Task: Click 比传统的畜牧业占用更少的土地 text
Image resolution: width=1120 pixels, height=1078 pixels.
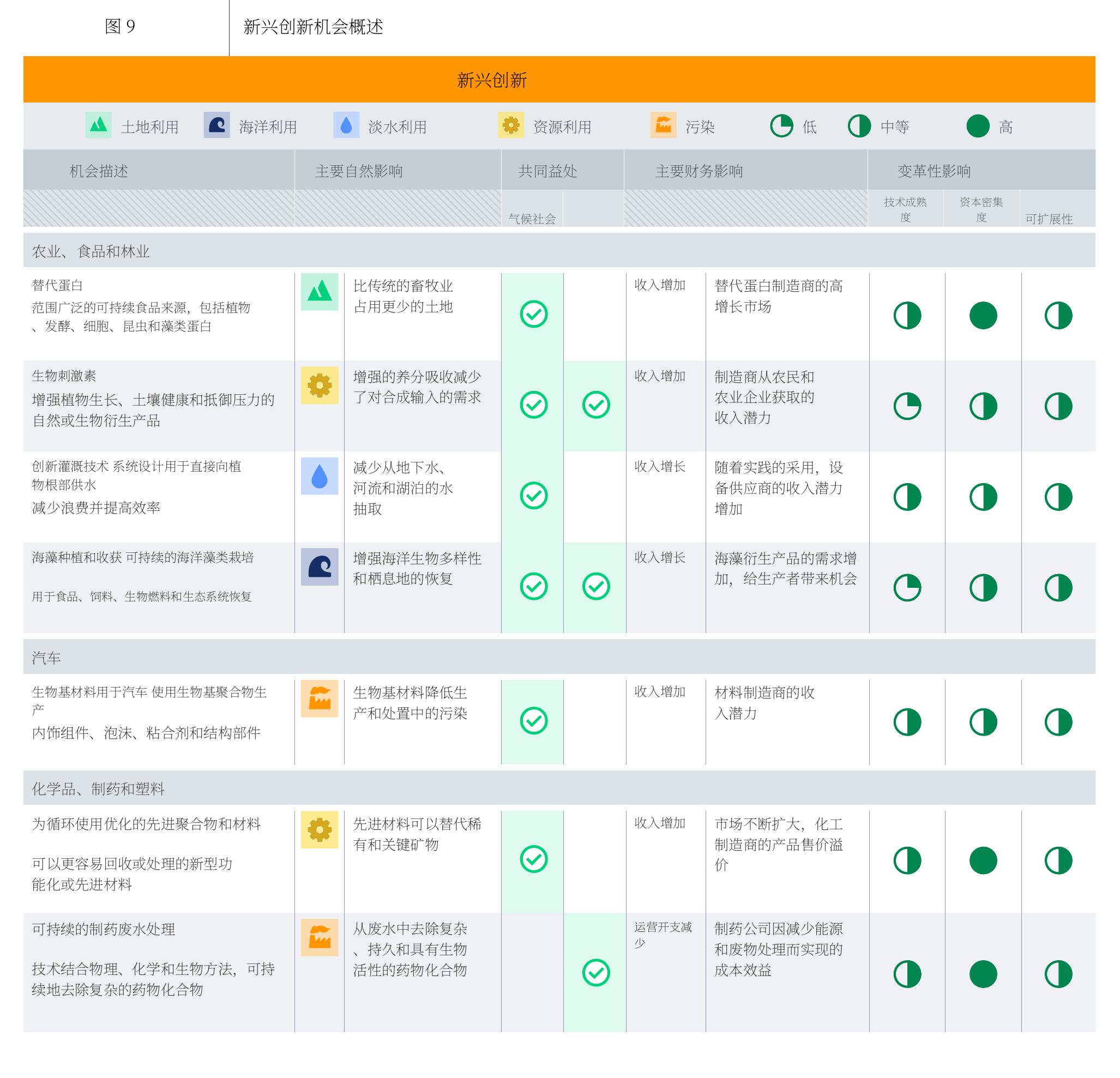Action: [x=403, y=296]
